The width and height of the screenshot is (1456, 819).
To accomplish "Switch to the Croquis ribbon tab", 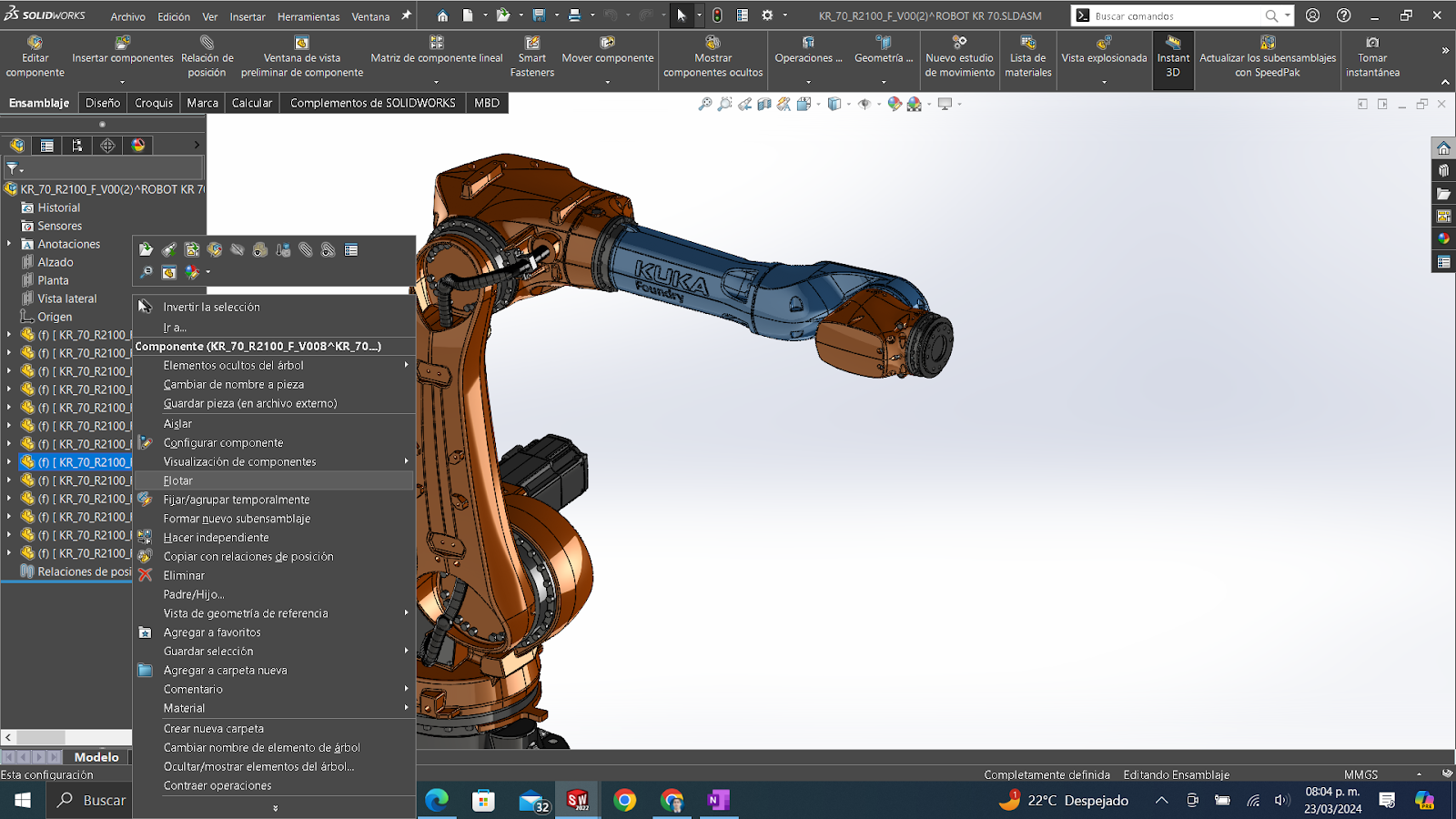I will coord(154,103).
